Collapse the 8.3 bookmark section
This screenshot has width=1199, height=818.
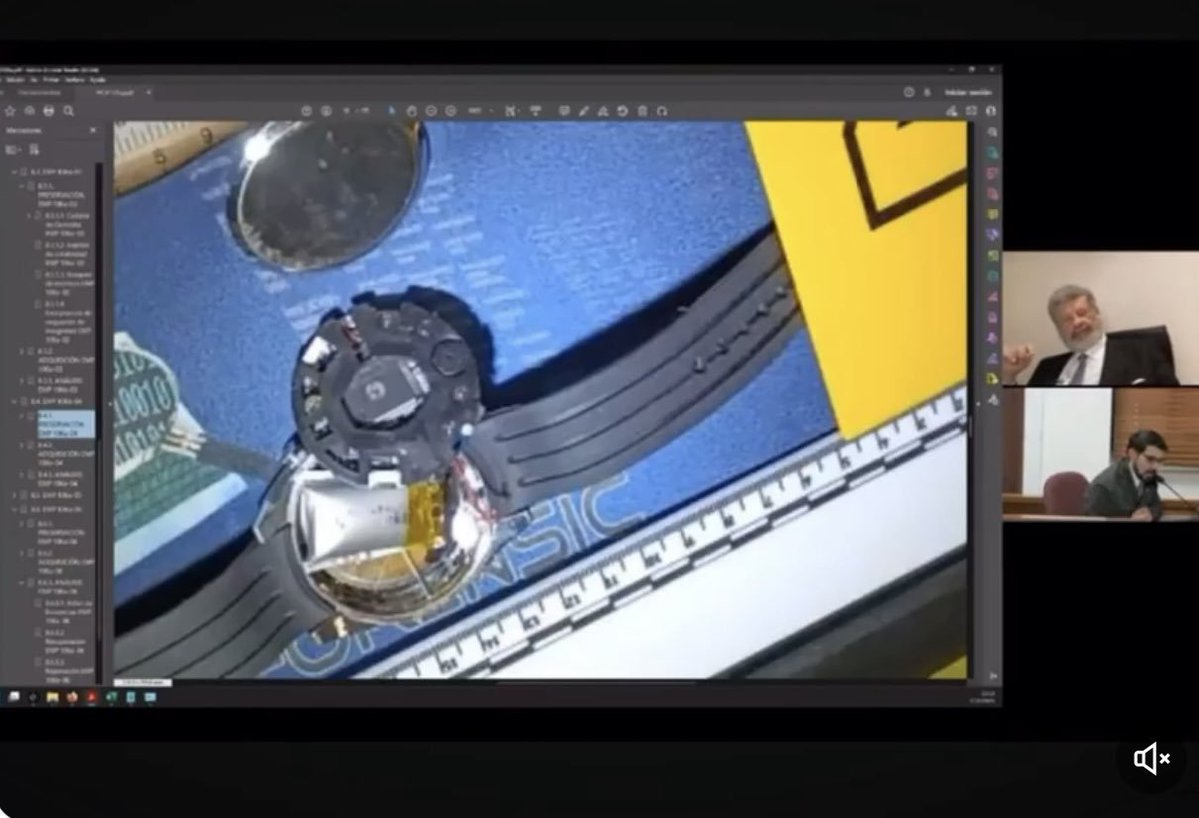click(14, 173)
